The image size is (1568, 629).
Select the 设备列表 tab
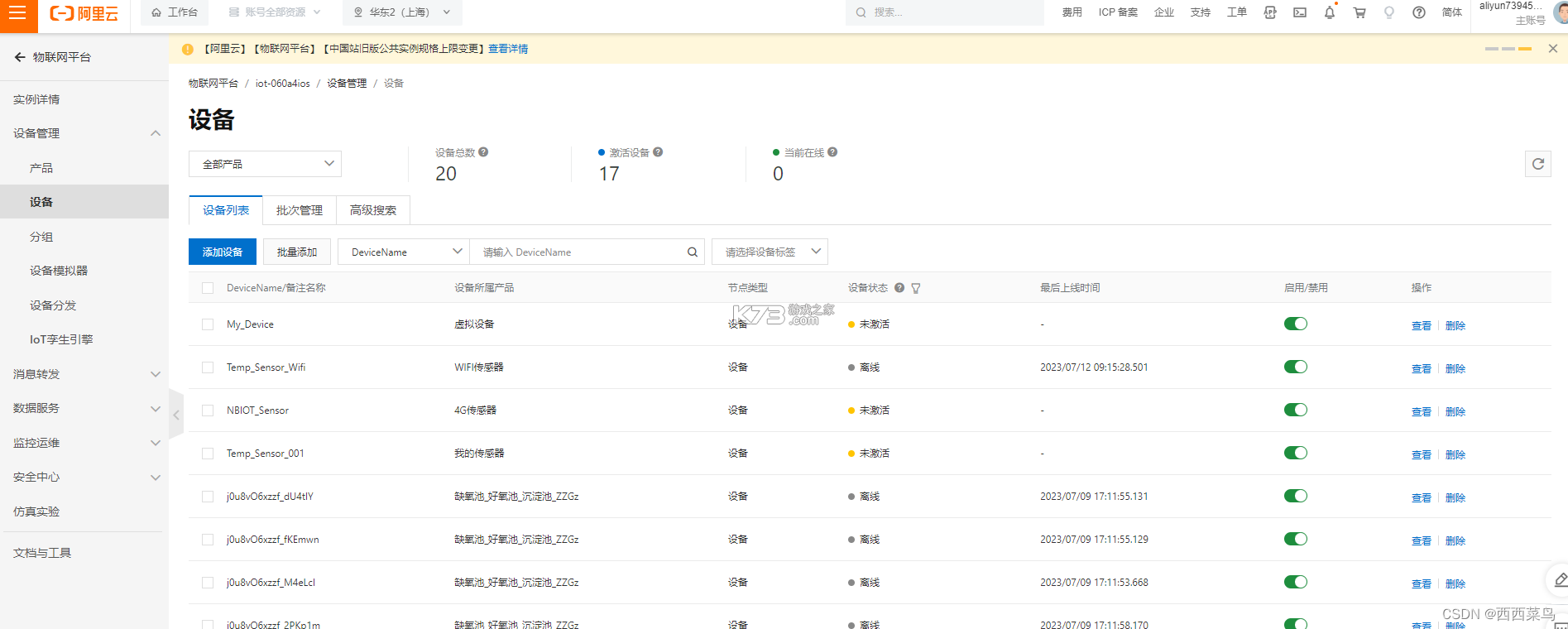pos(226,210)
